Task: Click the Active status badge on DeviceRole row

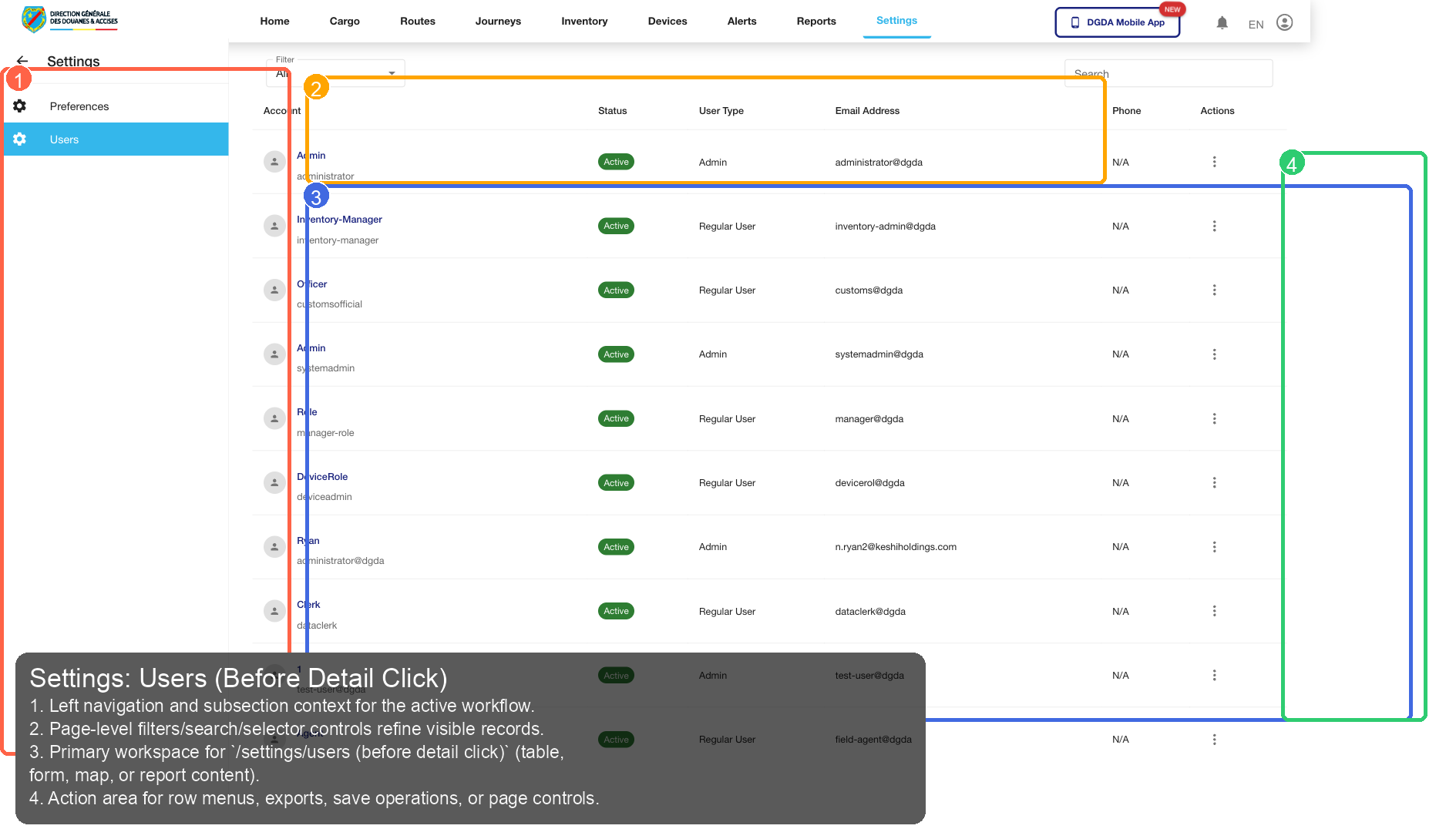Action: point(616,482)
